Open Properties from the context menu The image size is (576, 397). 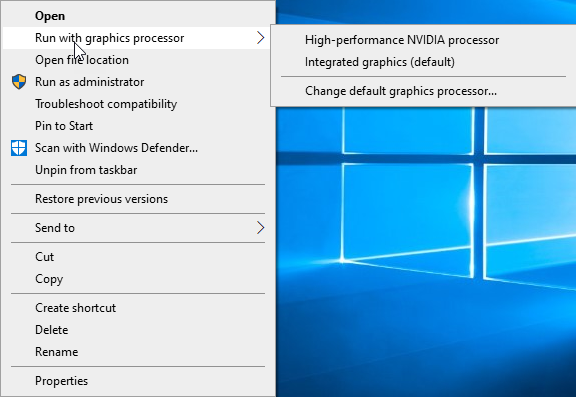point(138,381)
